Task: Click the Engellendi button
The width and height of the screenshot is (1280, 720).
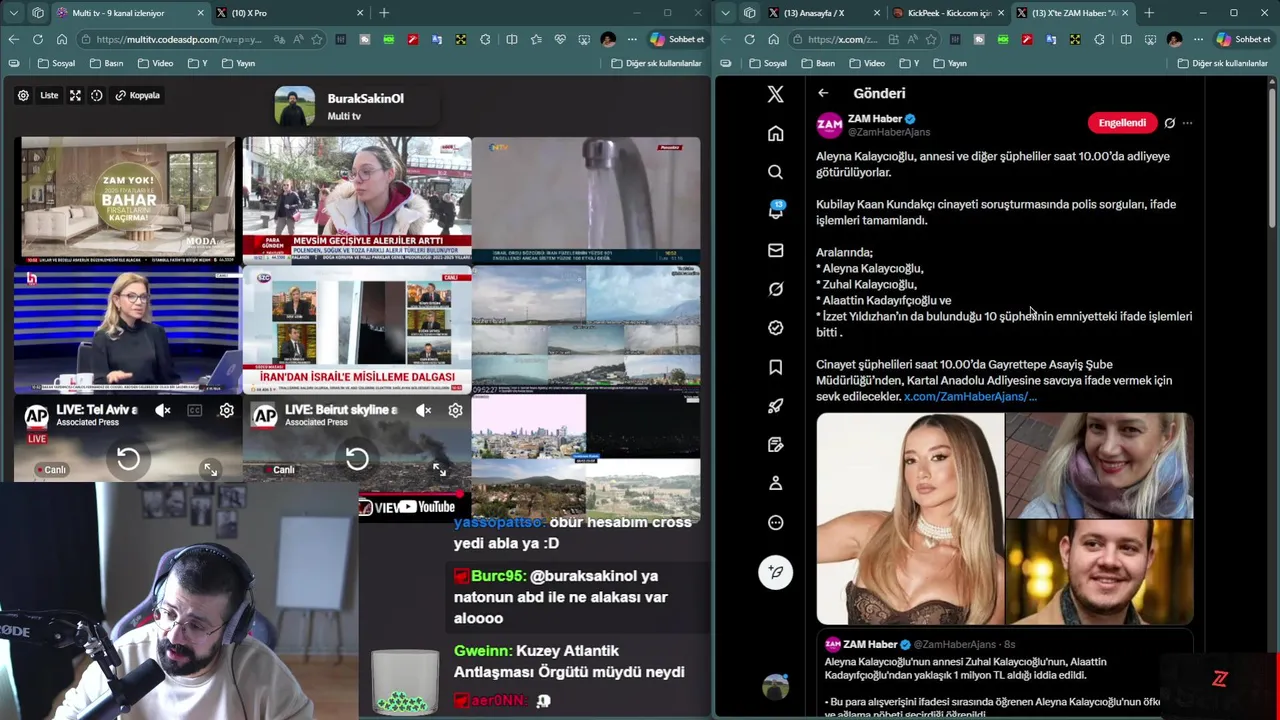Action: click(1122, 123)
